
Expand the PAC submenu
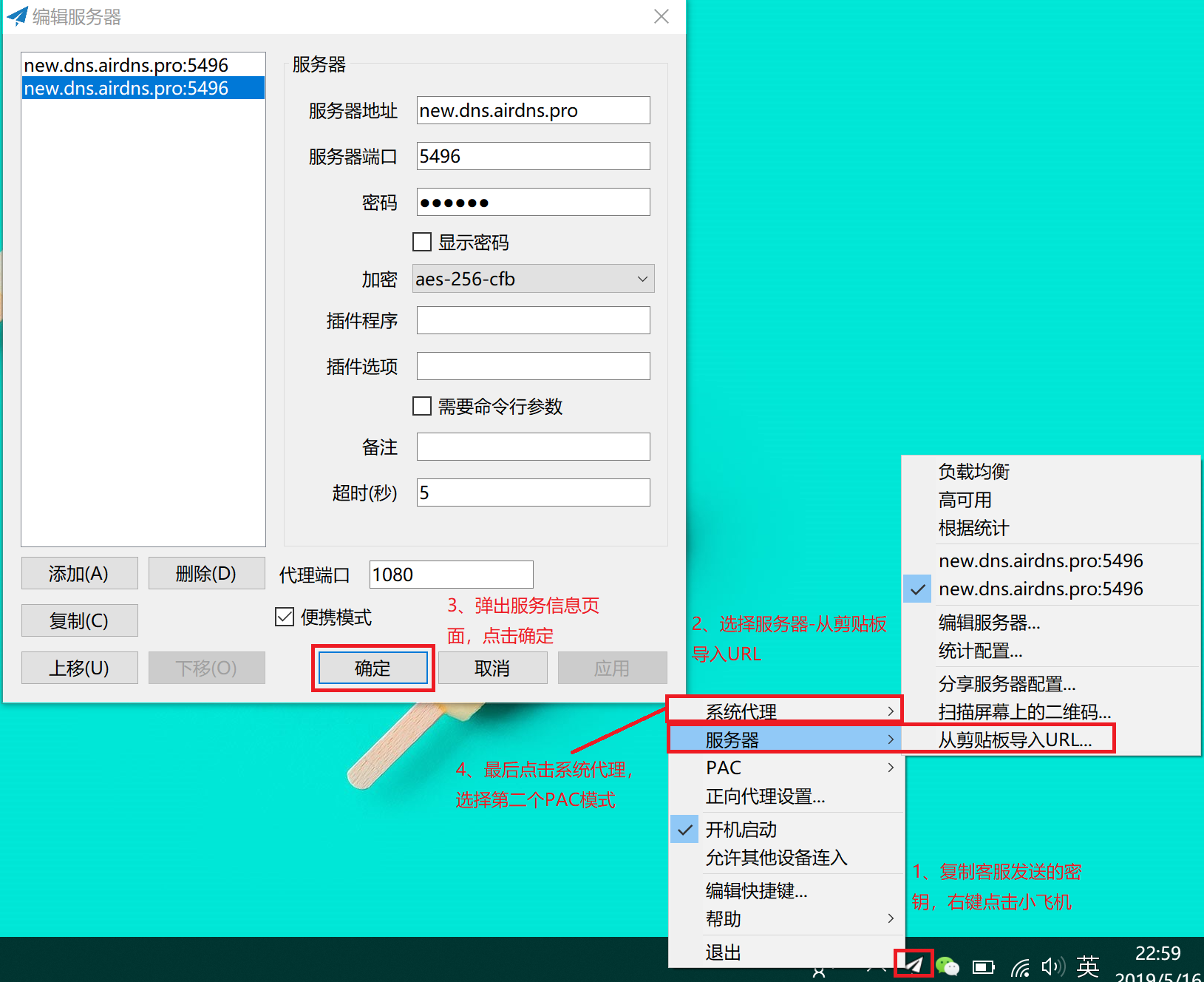785,768
